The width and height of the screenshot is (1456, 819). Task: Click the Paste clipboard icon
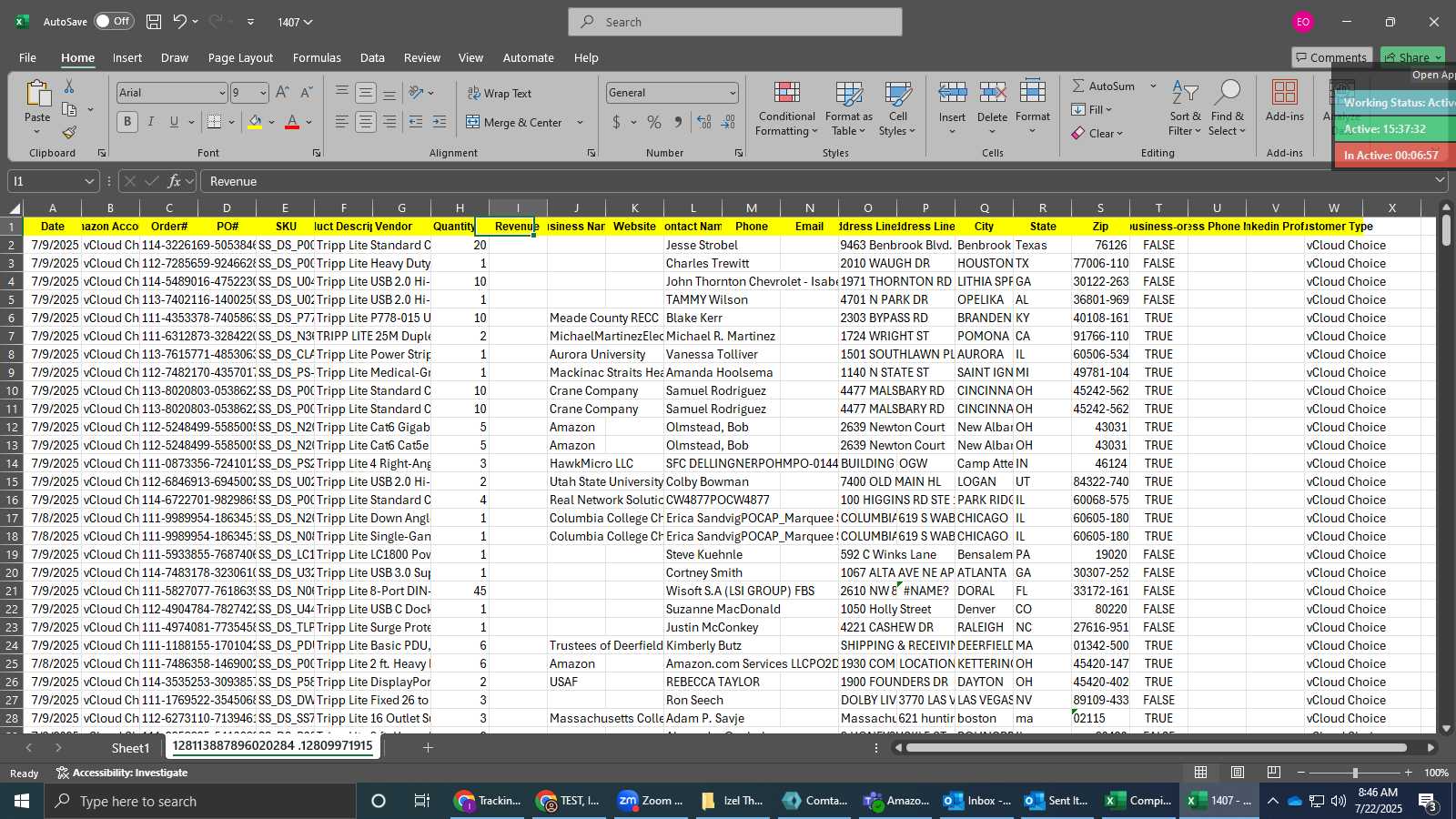click(37, 94)
